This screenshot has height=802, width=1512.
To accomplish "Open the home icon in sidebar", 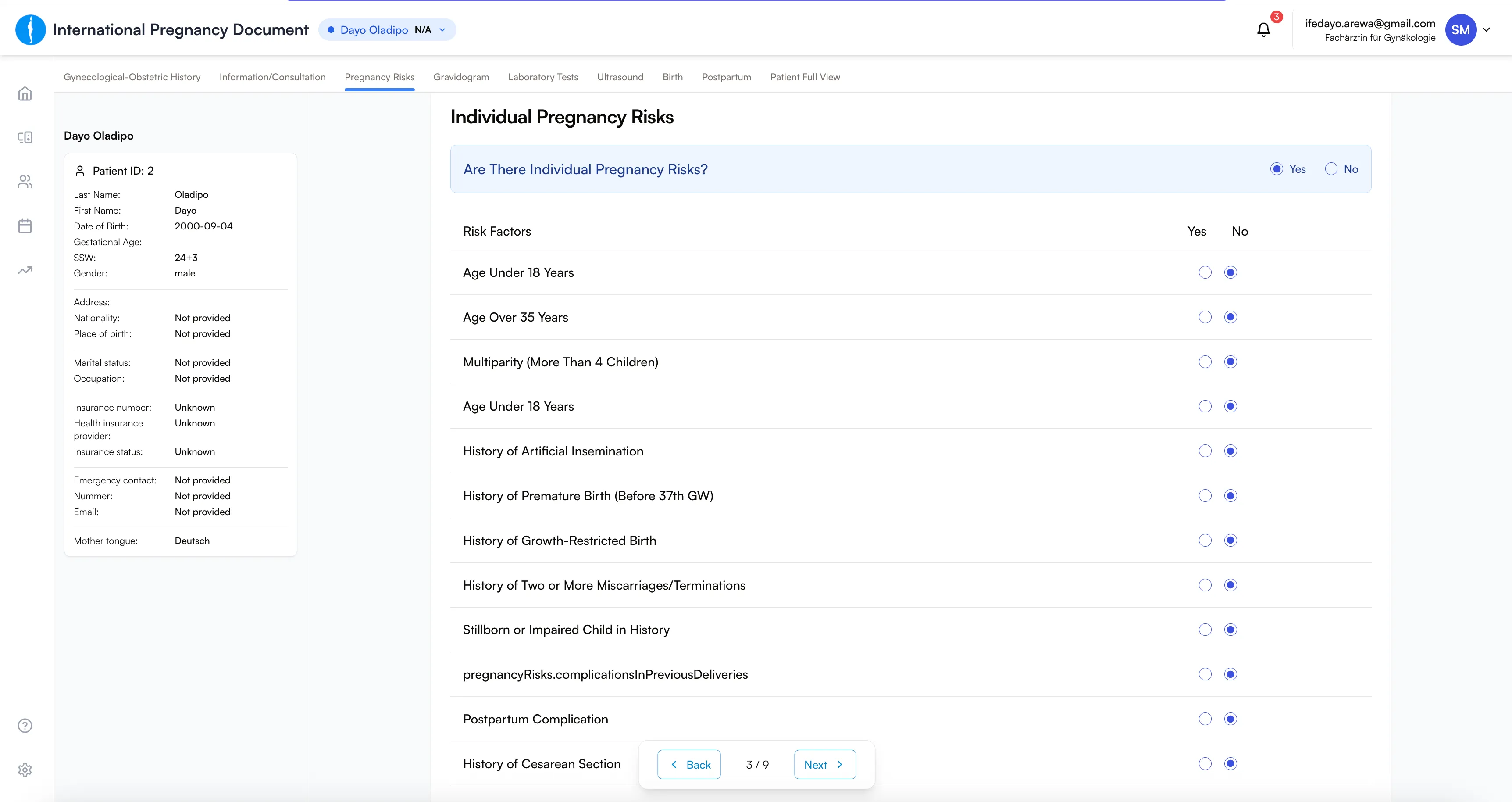I will click(x=25, y=94).
